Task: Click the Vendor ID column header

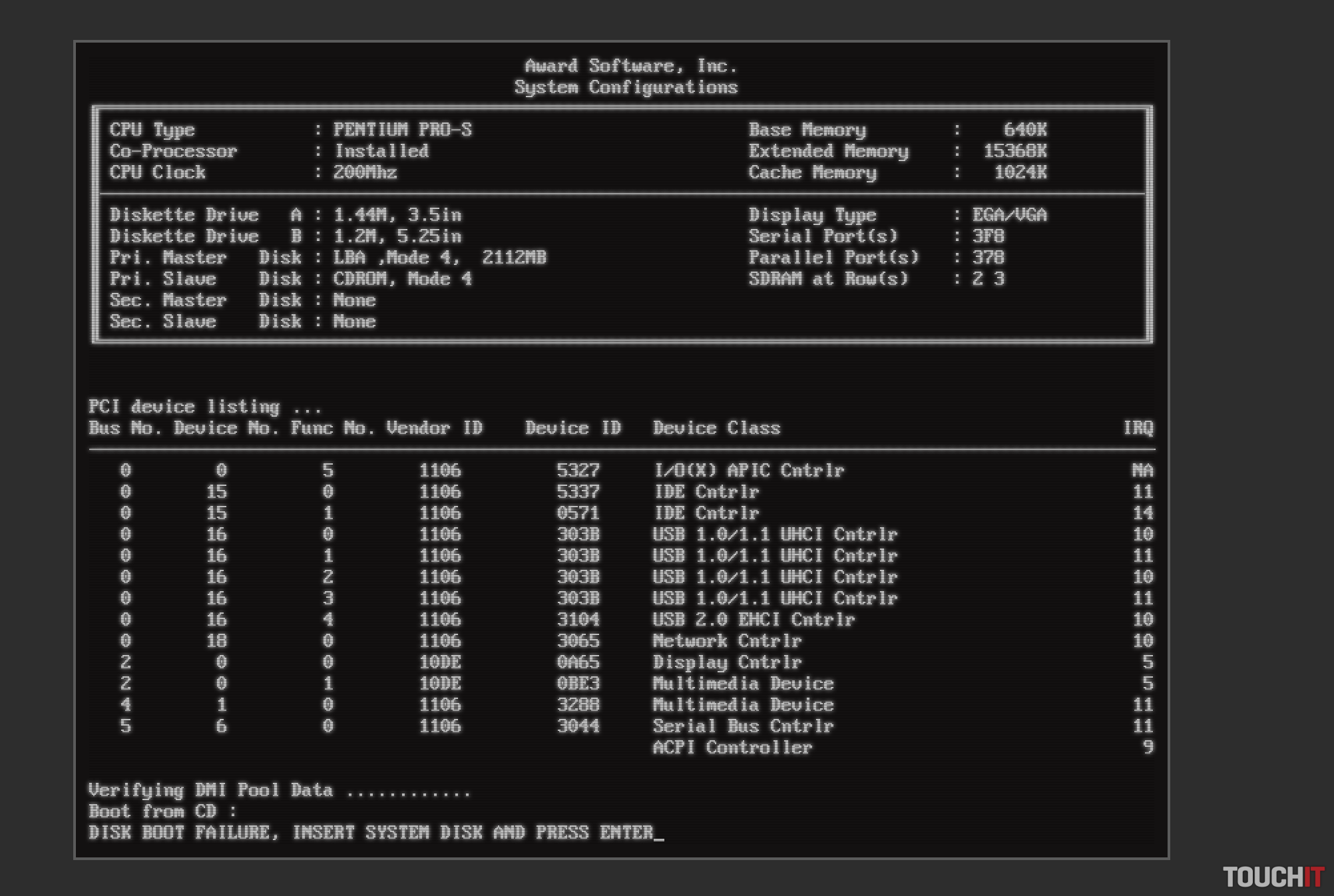Action: tap(434, 428)
